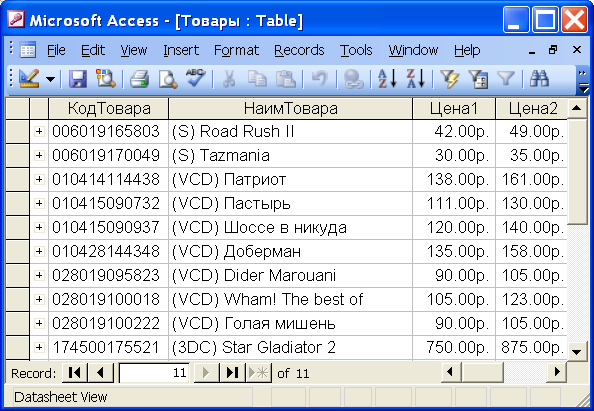Click the vertical scrollbar thumb
Viewport: 594px width, 411px height.
577,171
